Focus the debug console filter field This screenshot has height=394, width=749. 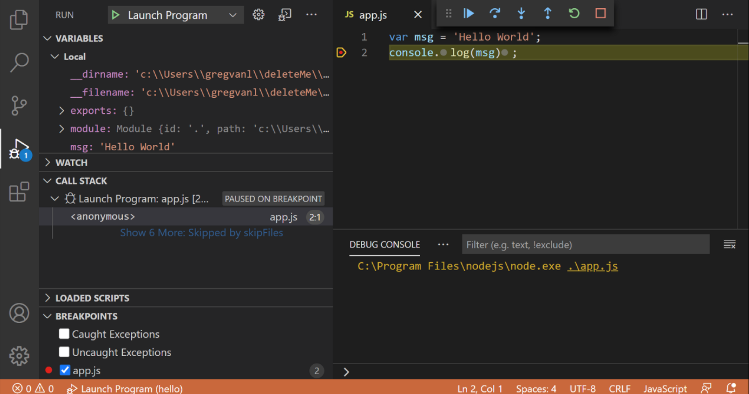coord(586,245)
